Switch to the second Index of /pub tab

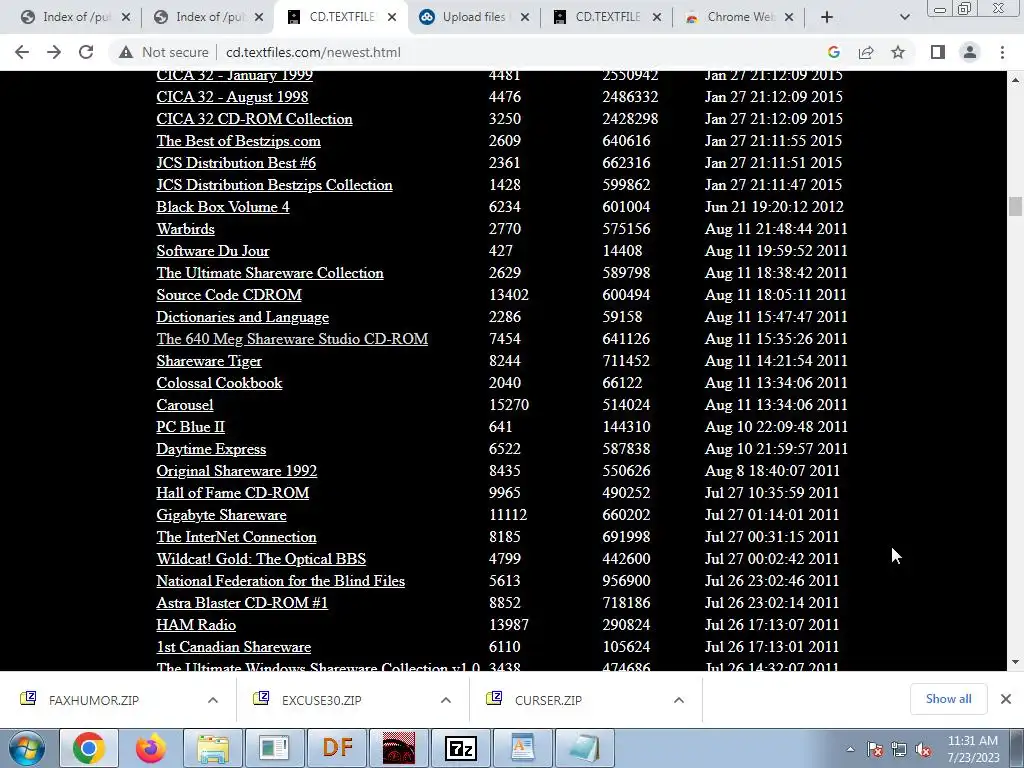coord(209,17)
